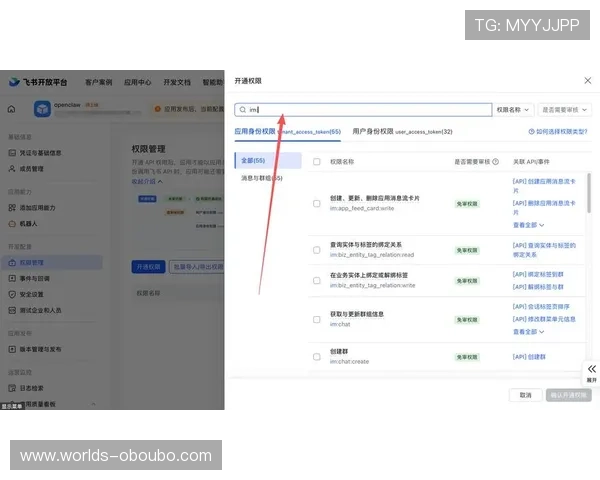Click the search magnifier icon in the permission dialog
The height and width of the screenshot is (480, 600).
pyautogui.click(x=243, y=110)
